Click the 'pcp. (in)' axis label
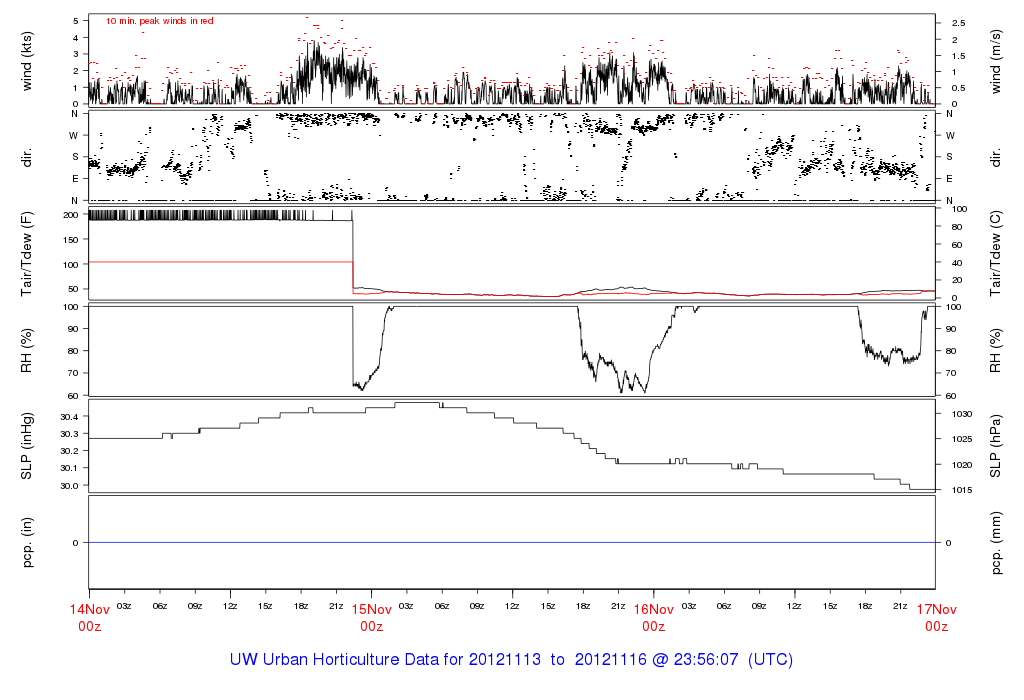Image resolution: width=1024 pixels, height=700 pixels. click(27, 542)
